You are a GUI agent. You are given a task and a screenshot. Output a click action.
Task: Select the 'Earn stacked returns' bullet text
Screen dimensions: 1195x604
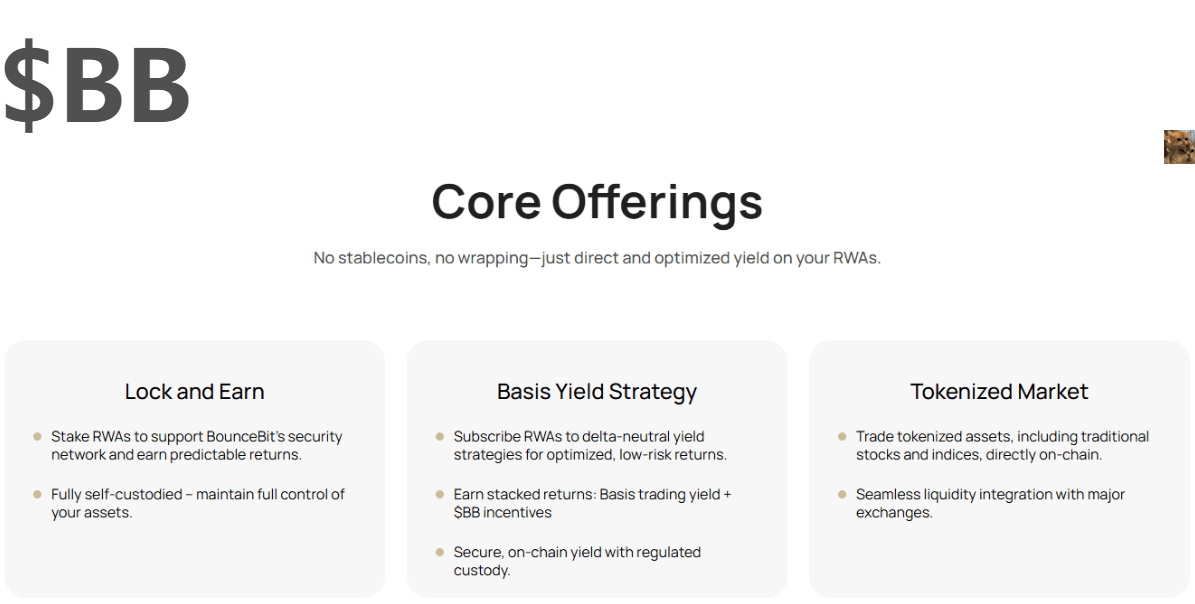[592, 503]
